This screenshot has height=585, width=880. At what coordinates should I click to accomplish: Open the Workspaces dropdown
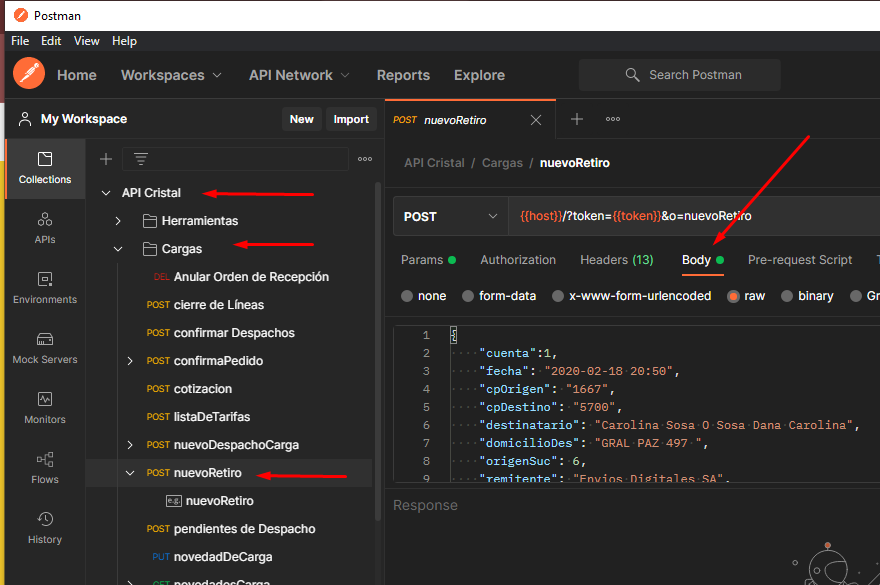coord(171,75)
